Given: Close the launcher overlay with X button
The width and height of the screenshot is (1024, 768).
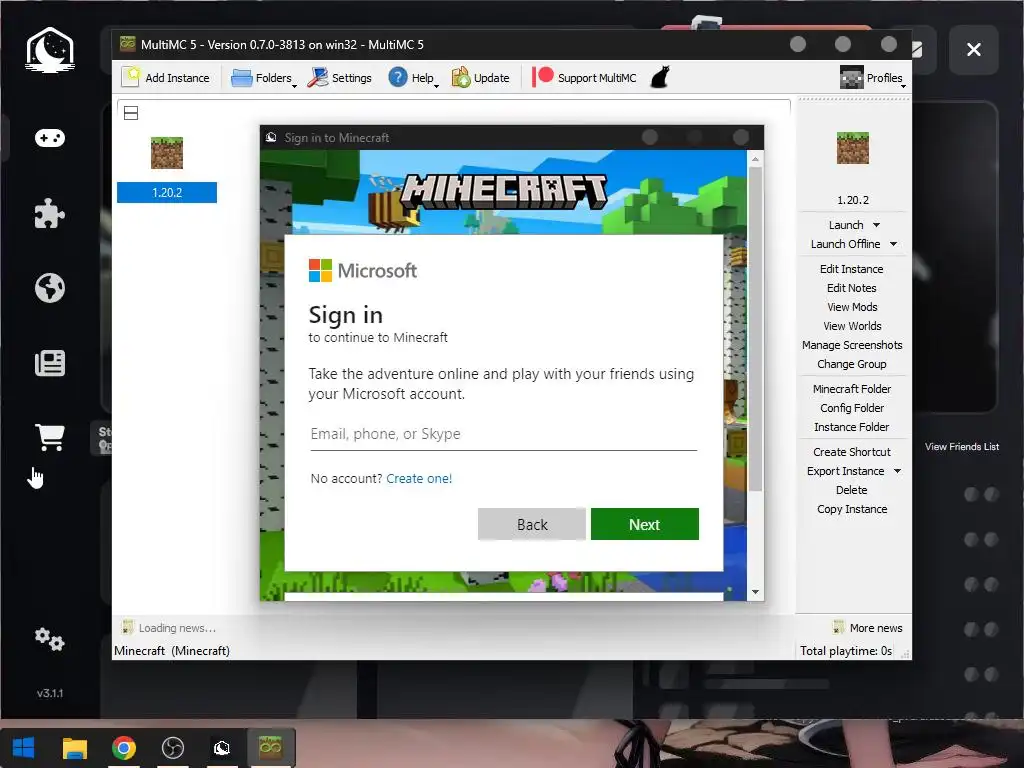Looking at the screenshot, I should (x=973, y=50).
